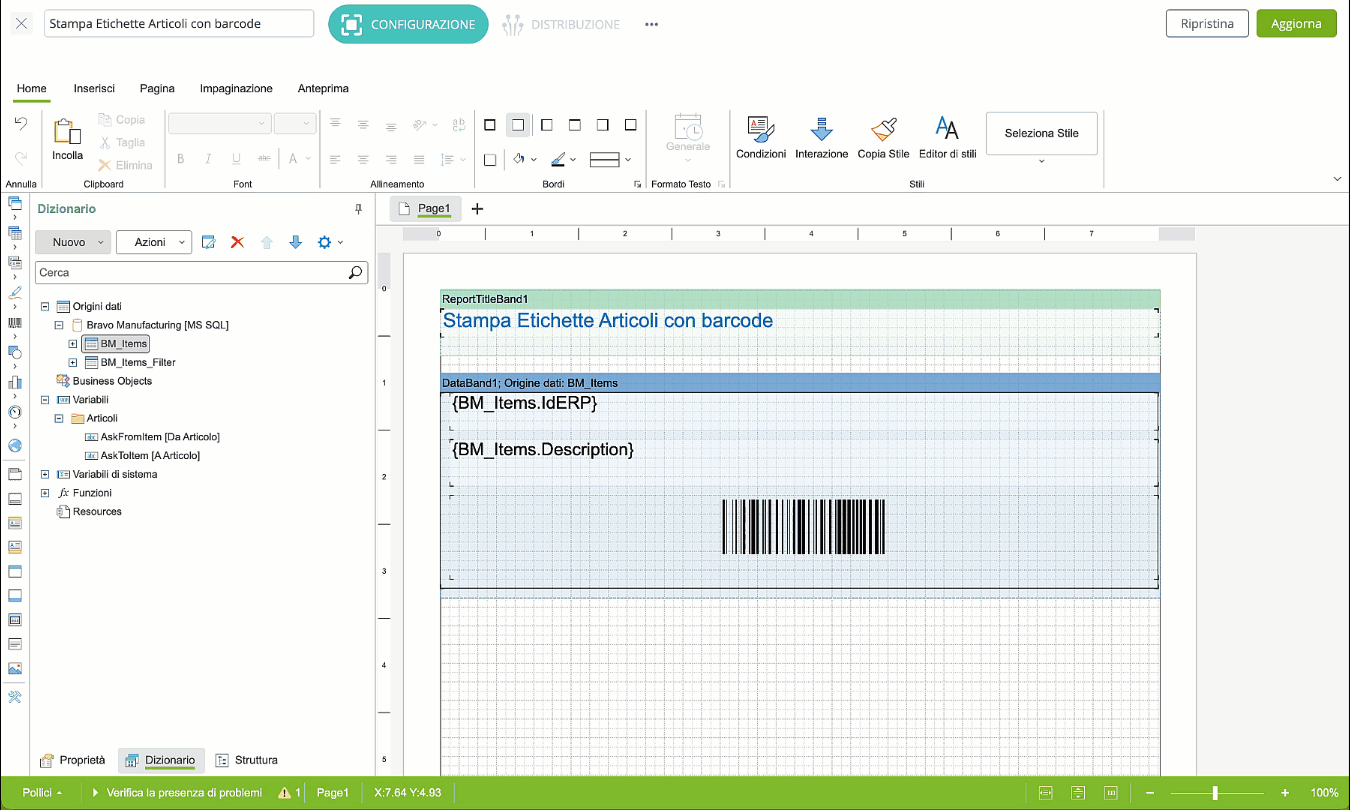1350x810 pixels.
Task: Collapse the Articoli folder node
Action: (x=59, y=418)
